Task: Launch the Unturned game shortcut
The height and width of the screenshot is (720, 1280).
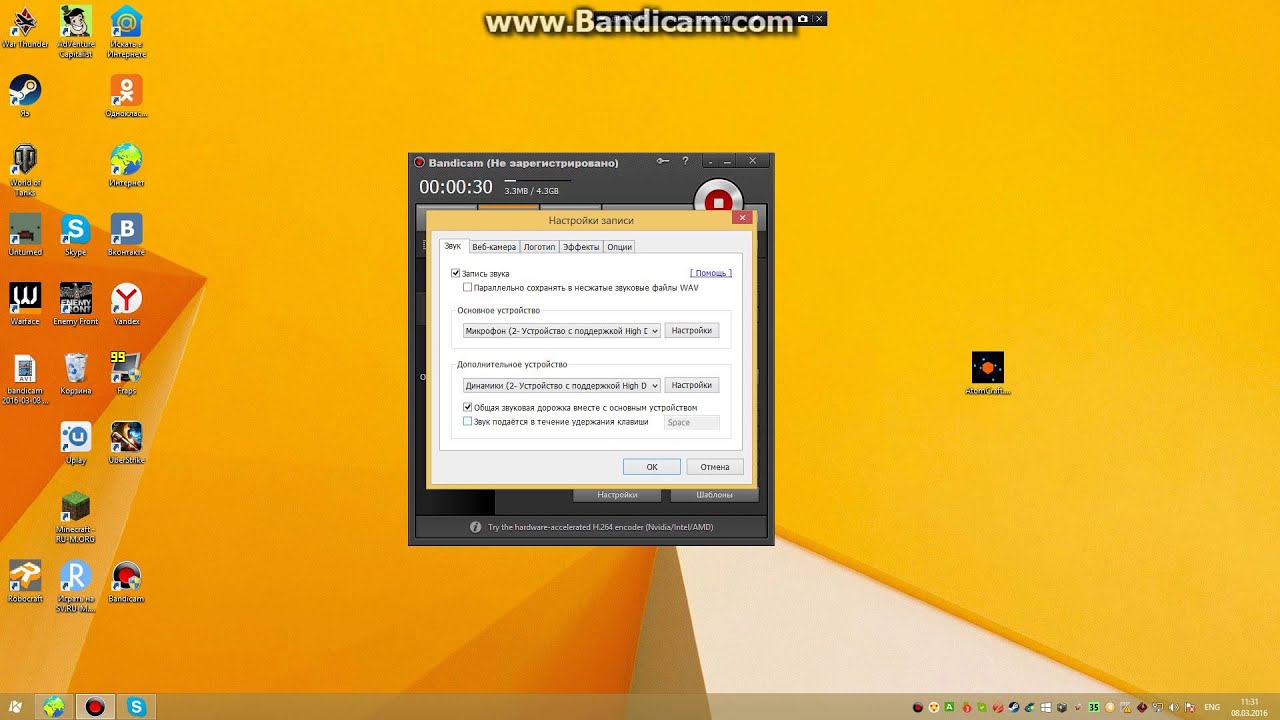Action: 25,235
